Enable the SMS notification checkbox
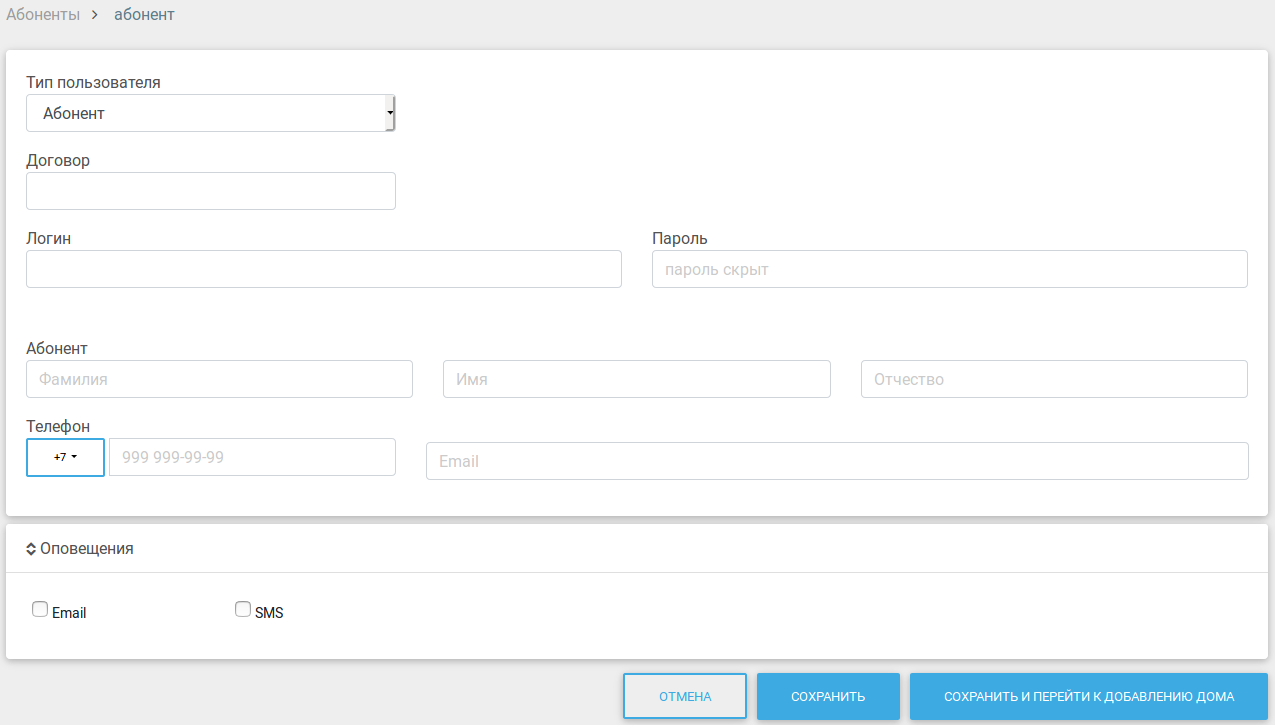The height and width of the screenshot is (725, 1275). [243, 609]
